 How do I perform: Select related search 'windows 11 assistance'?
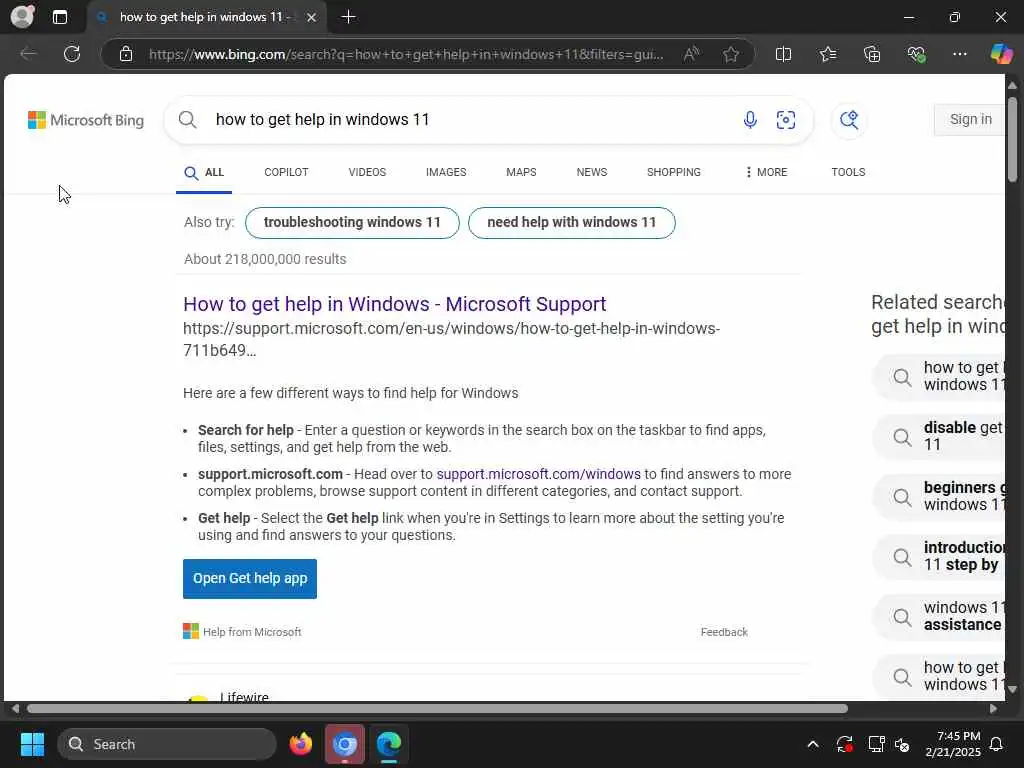pyautogui.click(x=939, y=616)
